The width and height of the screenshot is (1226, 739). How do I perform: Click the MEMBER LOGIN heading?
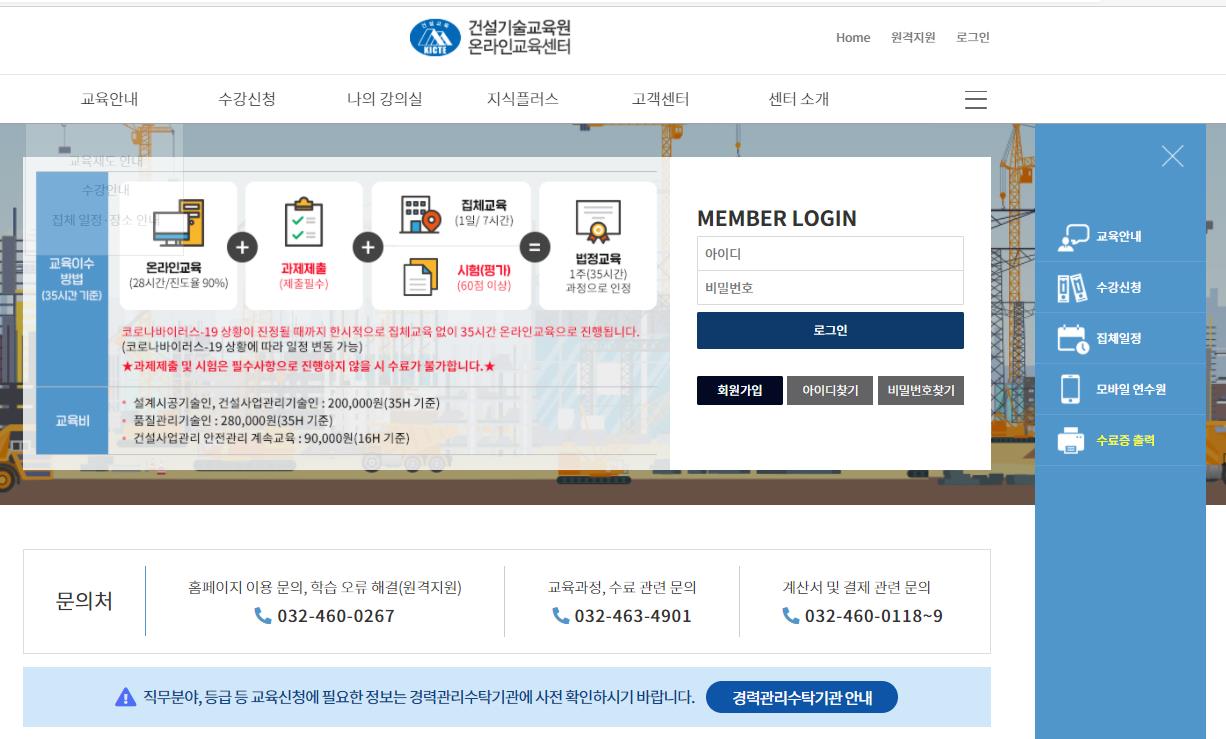777,218
